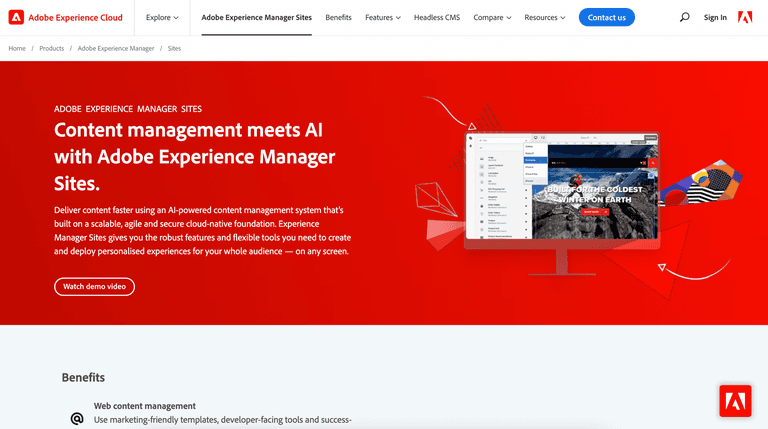Open the Adobe Experience Manager breadcrumb
Image resolution: width=768 pixels, height=429 pixels.
116,48
